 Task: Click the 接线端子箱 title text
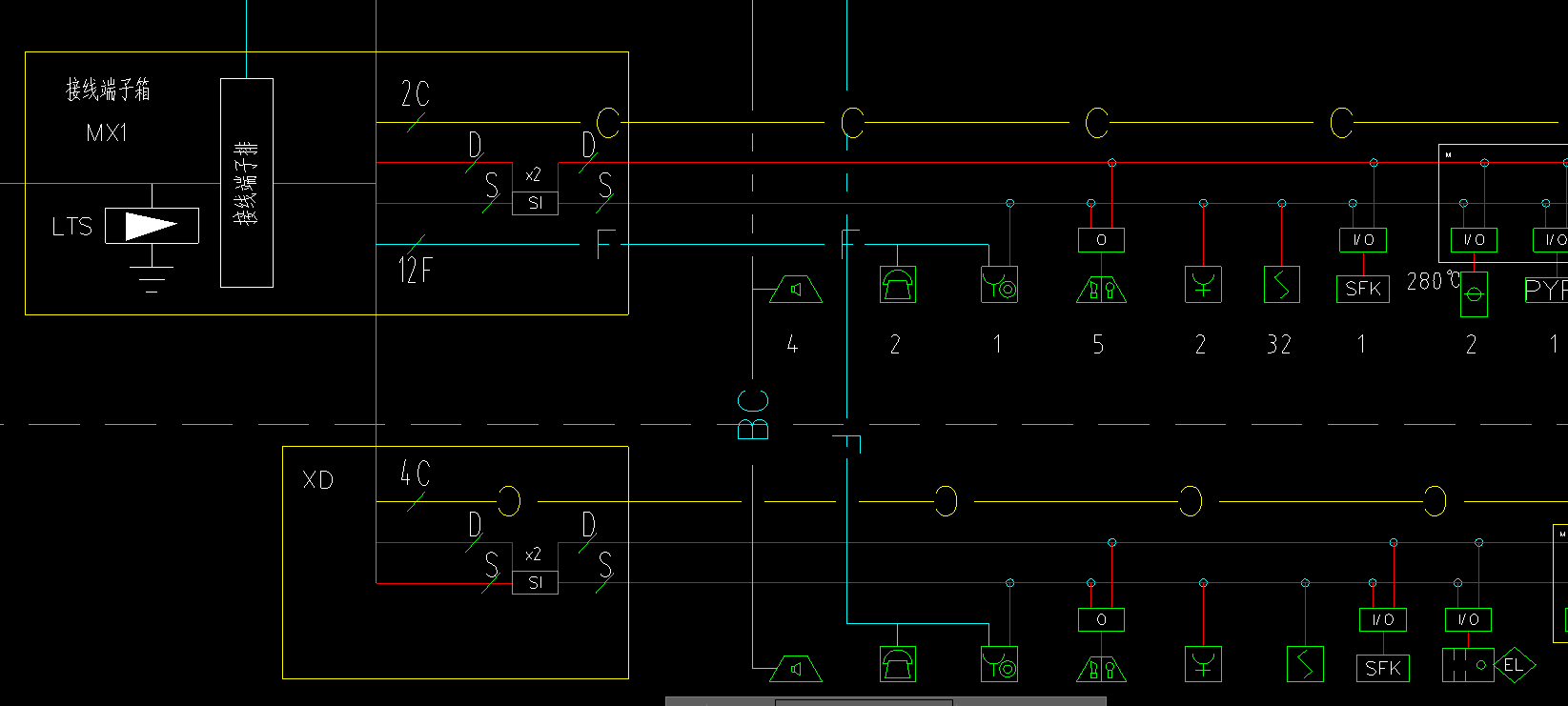(108, 90)
